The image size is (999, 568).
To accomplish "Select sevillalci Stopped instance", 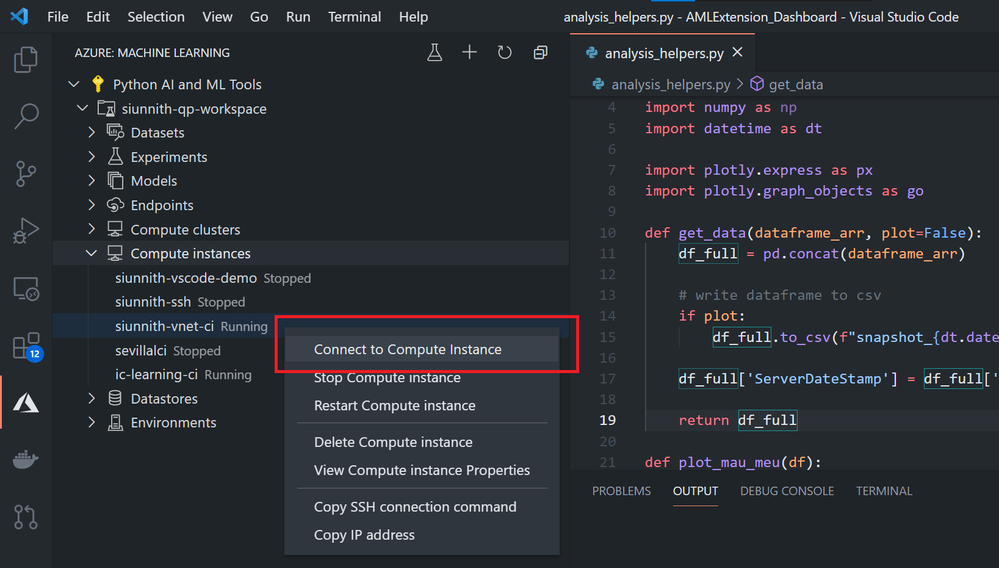I will coord(168,351).
